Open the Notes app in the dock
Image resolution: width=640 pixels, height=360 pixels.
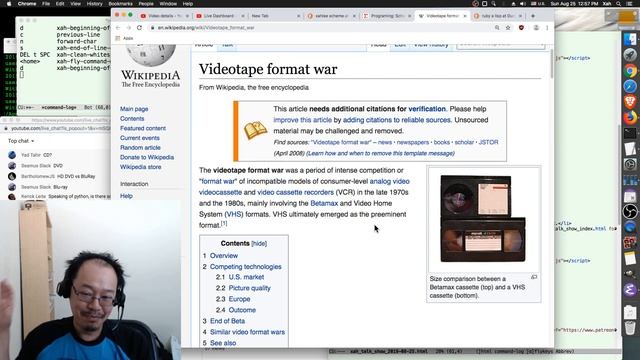coord(630,258)
